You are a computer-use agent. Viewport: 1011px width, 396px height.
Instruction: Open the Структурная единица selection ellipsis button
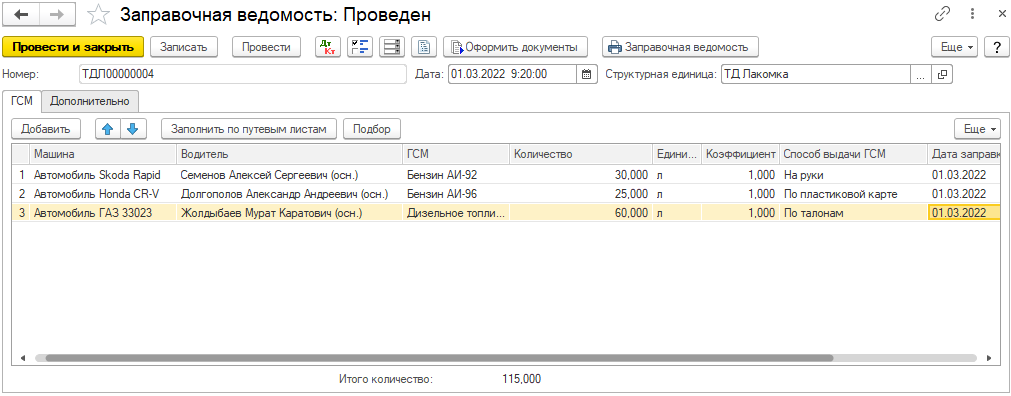(920, 74)
